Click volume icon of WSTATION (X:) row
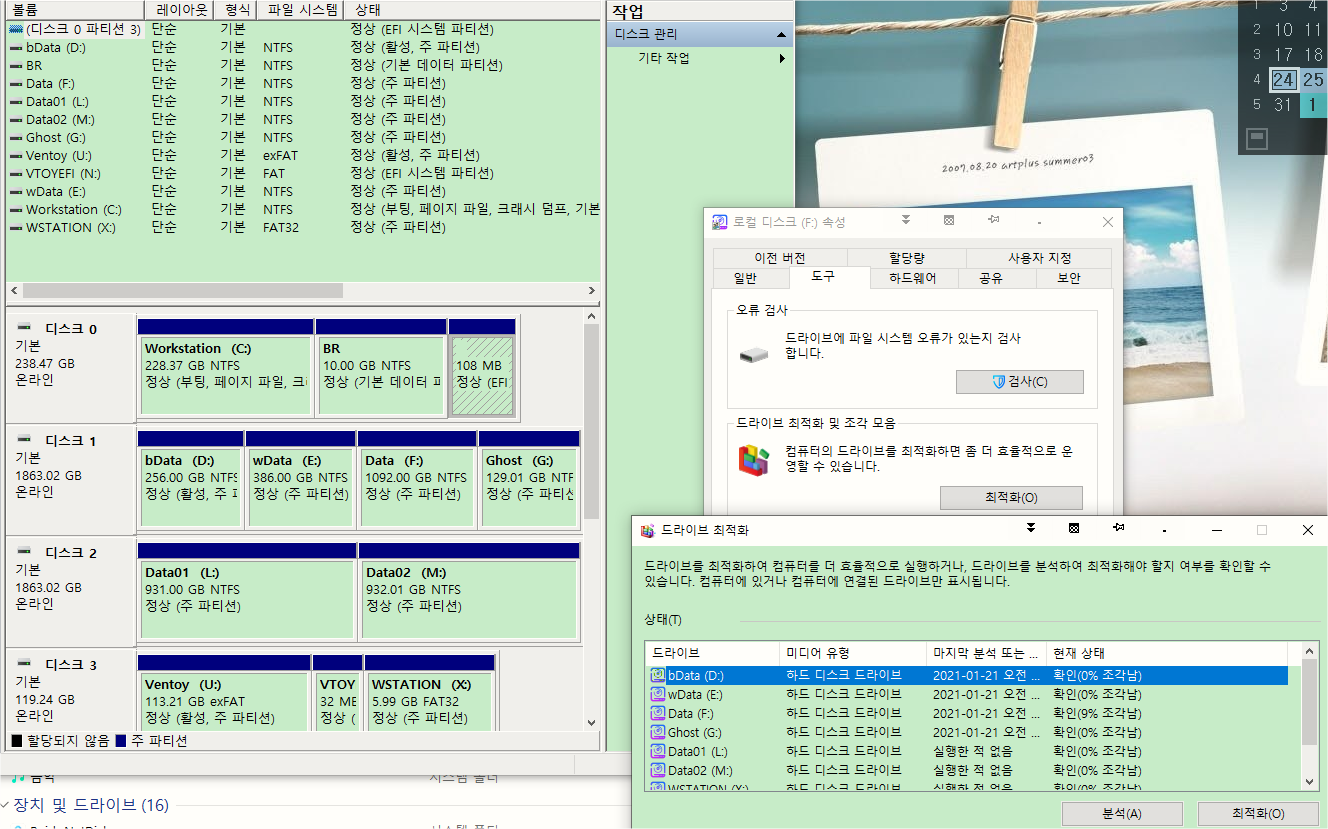 (x=15, y=227)
